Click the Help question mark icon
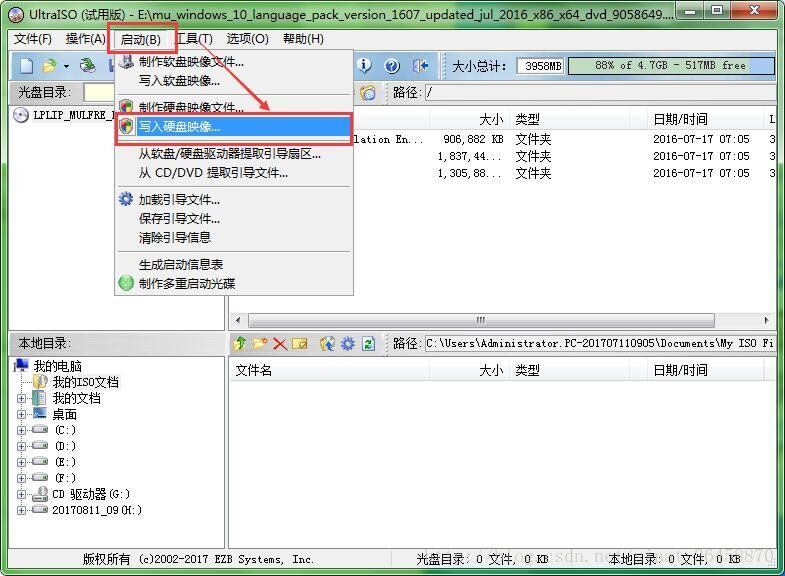Image resolution: width=785 pixels, height=576 pixels. pyautogui.click(x=392, y=66)
